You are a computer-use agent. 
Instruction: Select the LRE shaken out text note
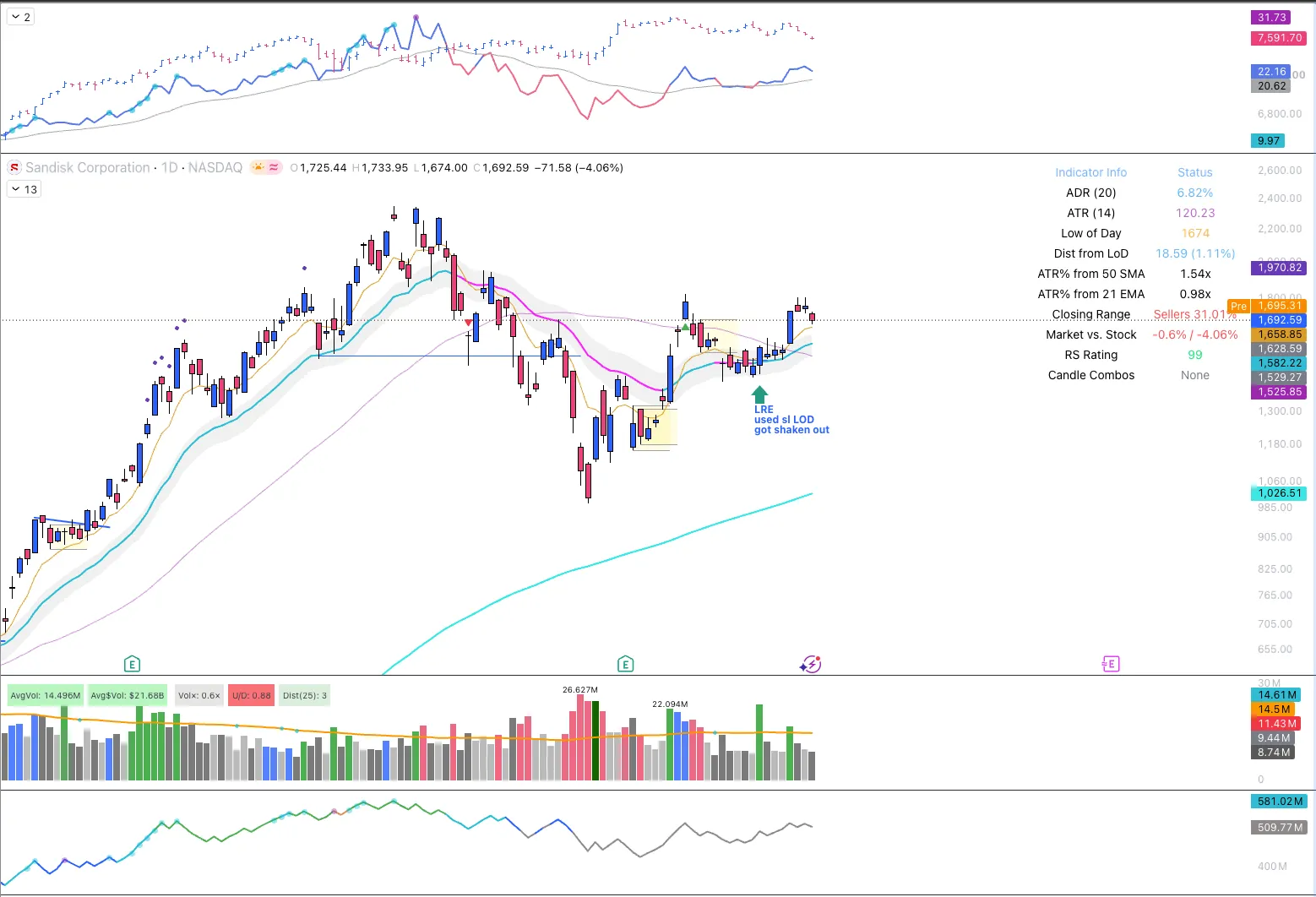(791, 420)
